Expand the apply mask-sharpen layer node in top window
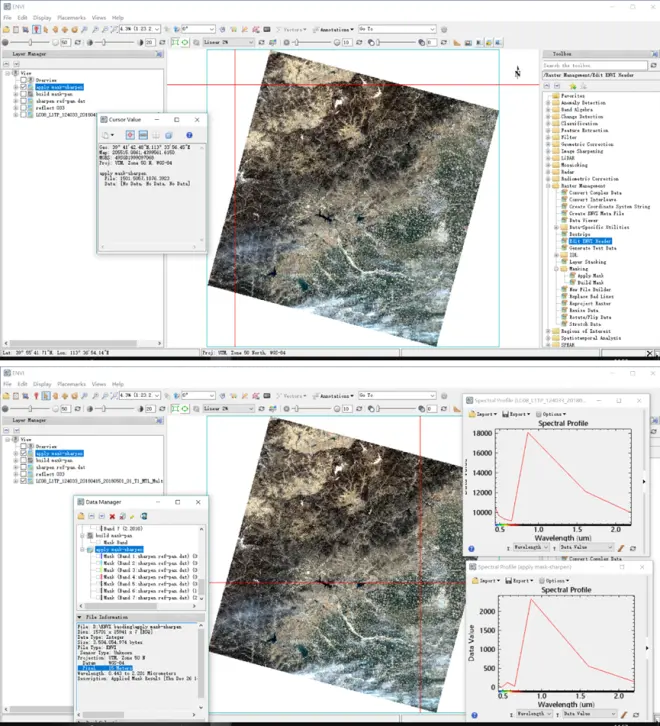Viewport: 660px width, 726px height. tap(16, 87)
